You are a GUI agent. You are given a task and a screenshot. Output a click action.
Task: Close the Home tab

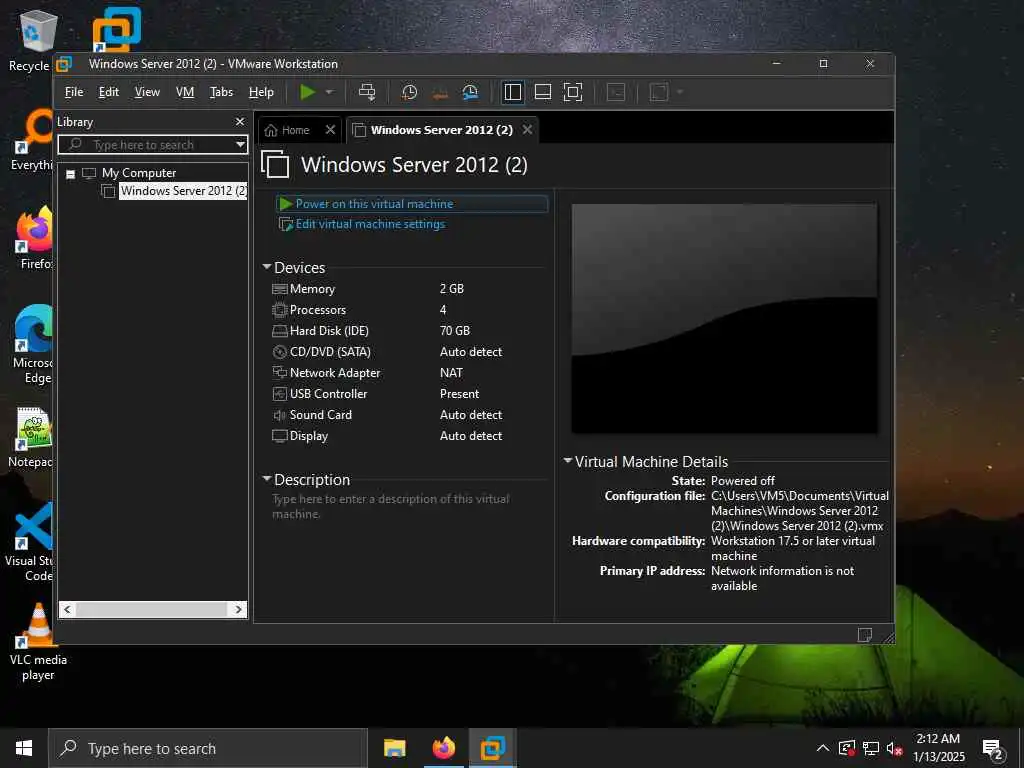[330, 129]
